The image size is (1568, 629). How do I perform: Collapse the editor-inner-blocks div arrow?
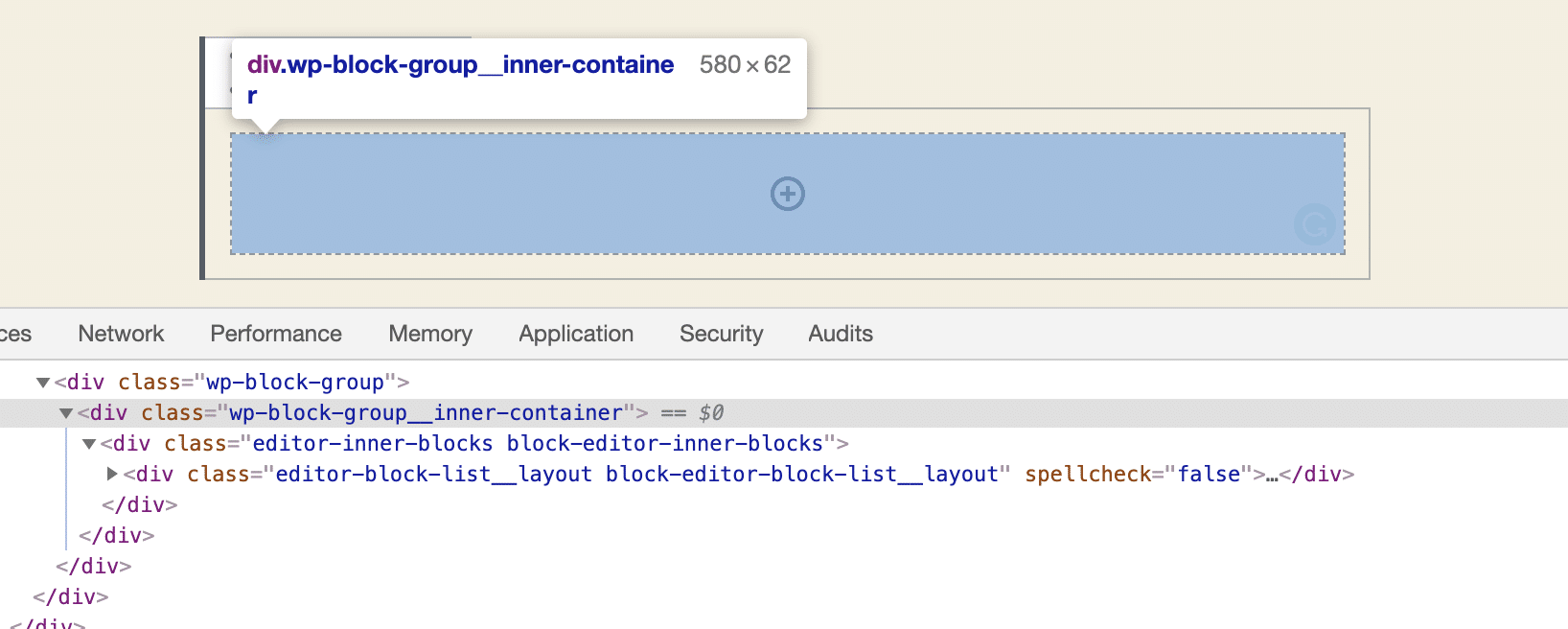point(89,444)
